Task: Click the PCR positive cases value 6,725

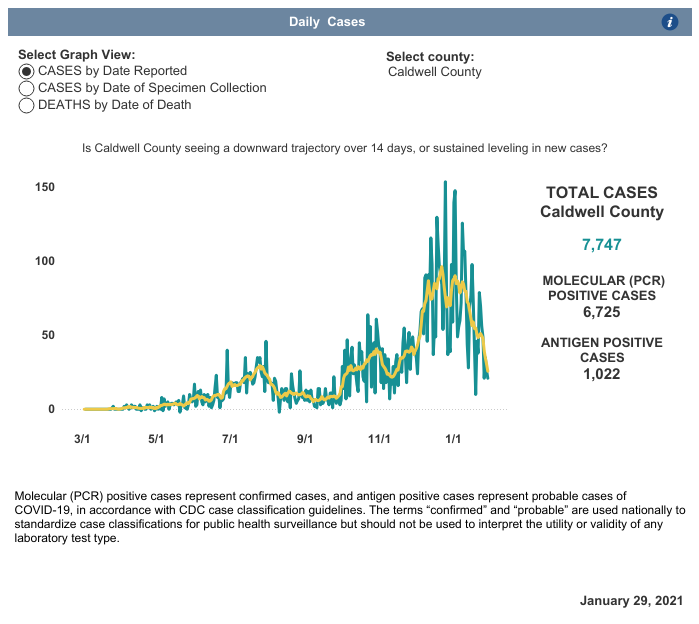Action: (x=601, y=312)
